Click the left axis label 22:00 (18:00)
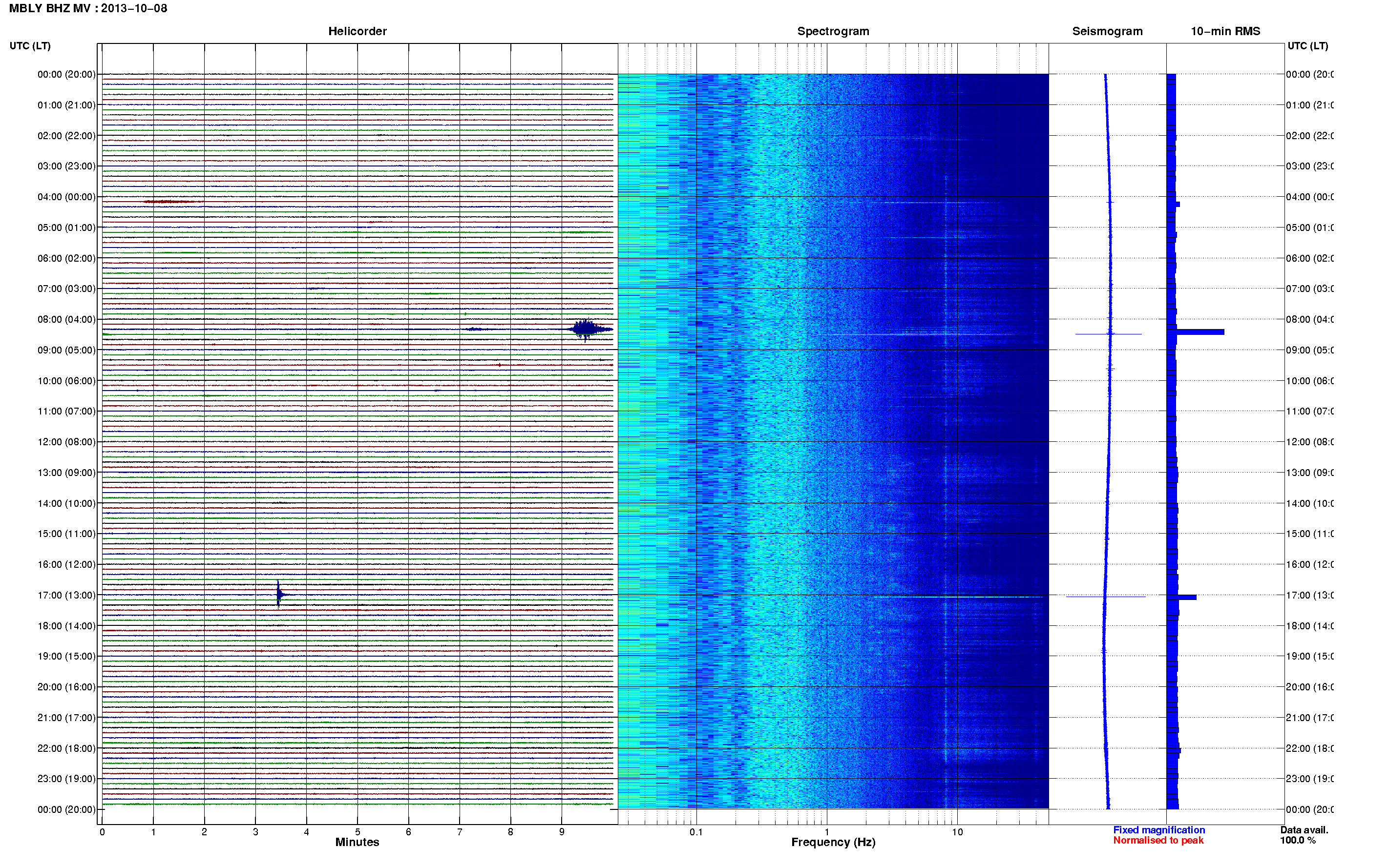The image size is (1389, 868). click(66, 748)
